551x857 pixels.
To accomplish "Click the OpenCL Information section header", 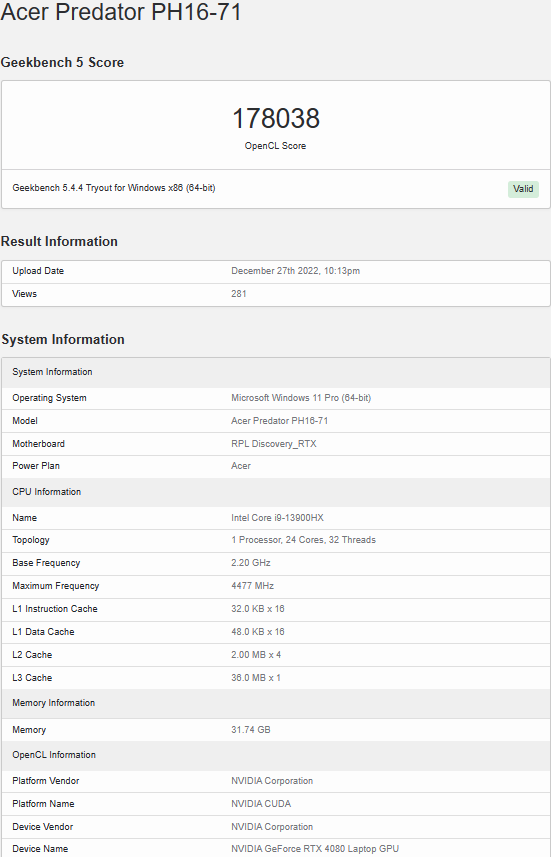I will [54, 755].
